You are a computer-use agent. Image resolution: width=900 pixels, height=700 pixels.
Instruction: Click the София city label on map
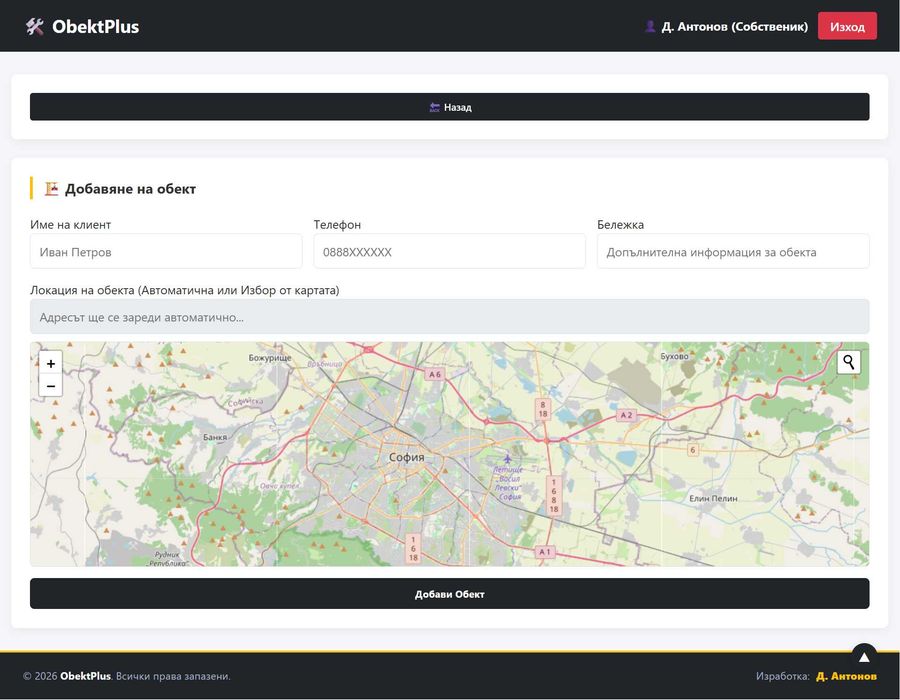tap(406, 457)
